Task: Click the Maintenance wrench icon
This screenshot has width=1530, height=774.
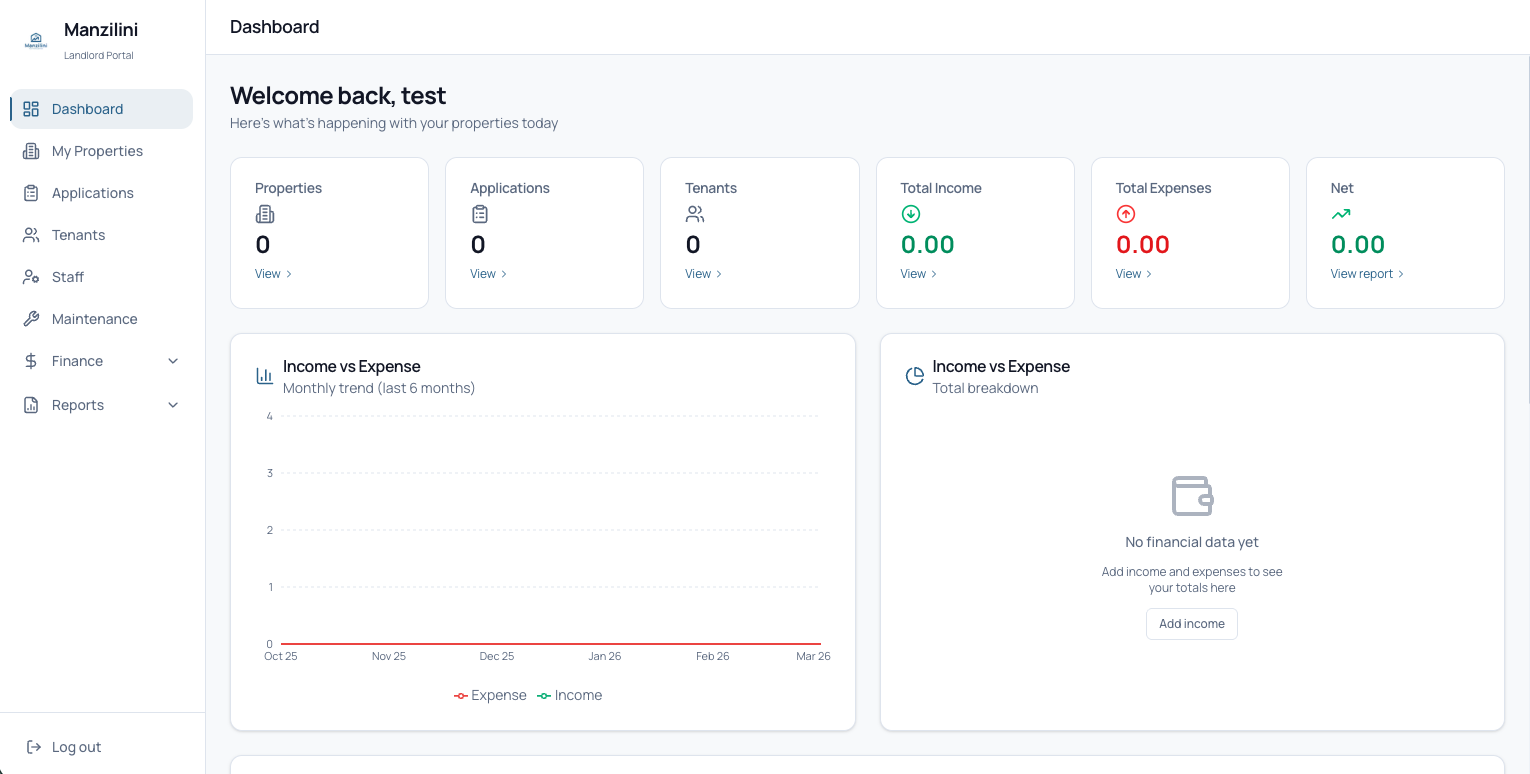Action: 31,319
